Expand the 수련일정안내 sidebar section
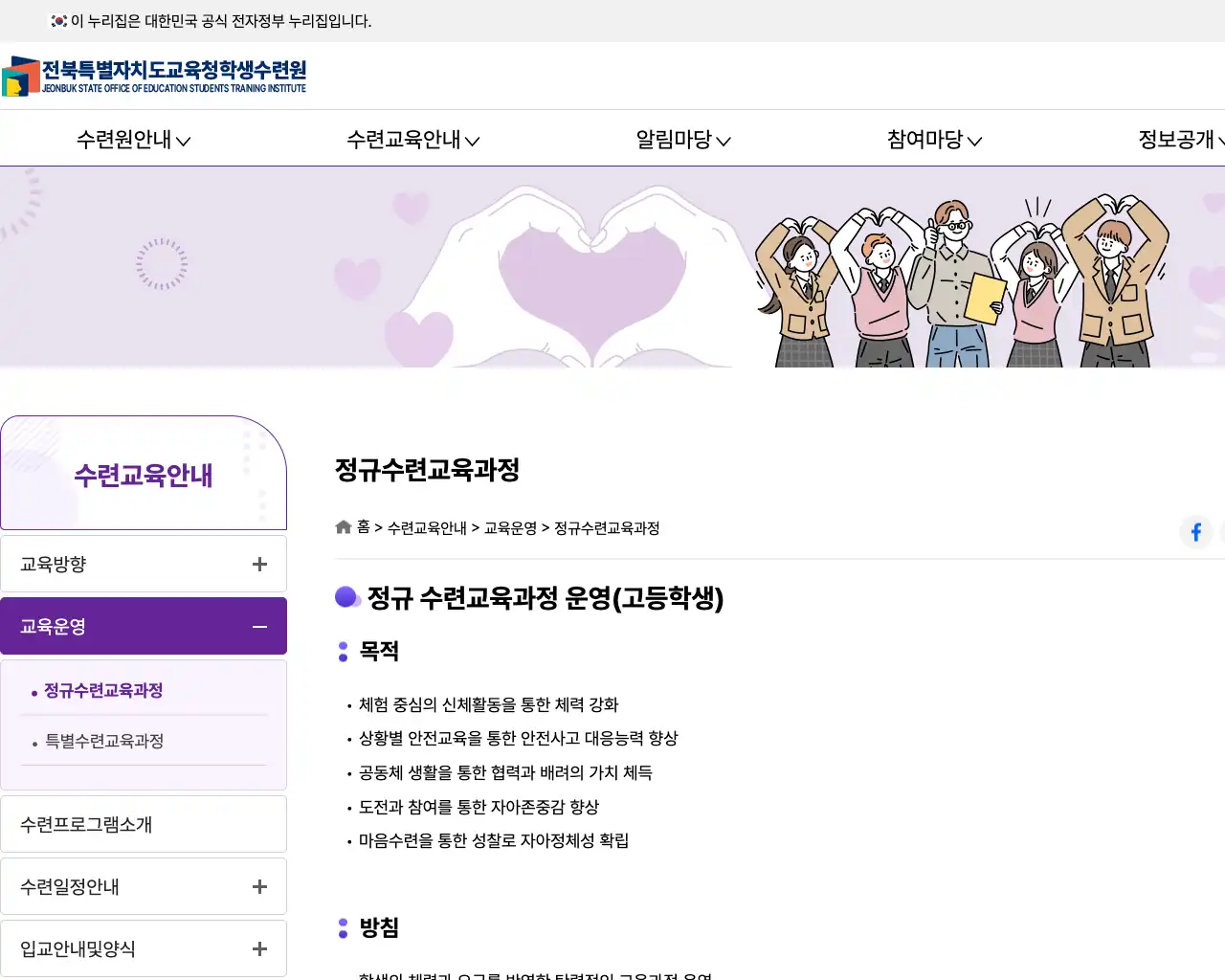Viewport: 1225px width, 980px height. 258,886
